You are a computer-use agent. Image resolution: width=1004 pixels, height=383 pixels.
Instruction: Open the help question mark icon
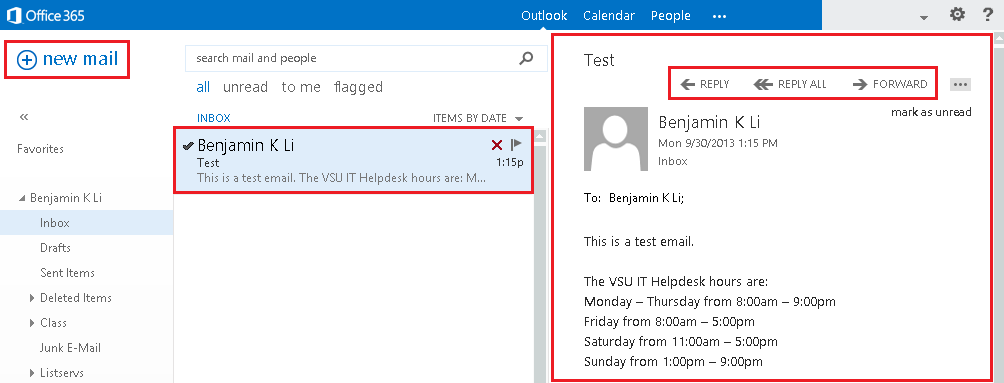click(987, 14)
